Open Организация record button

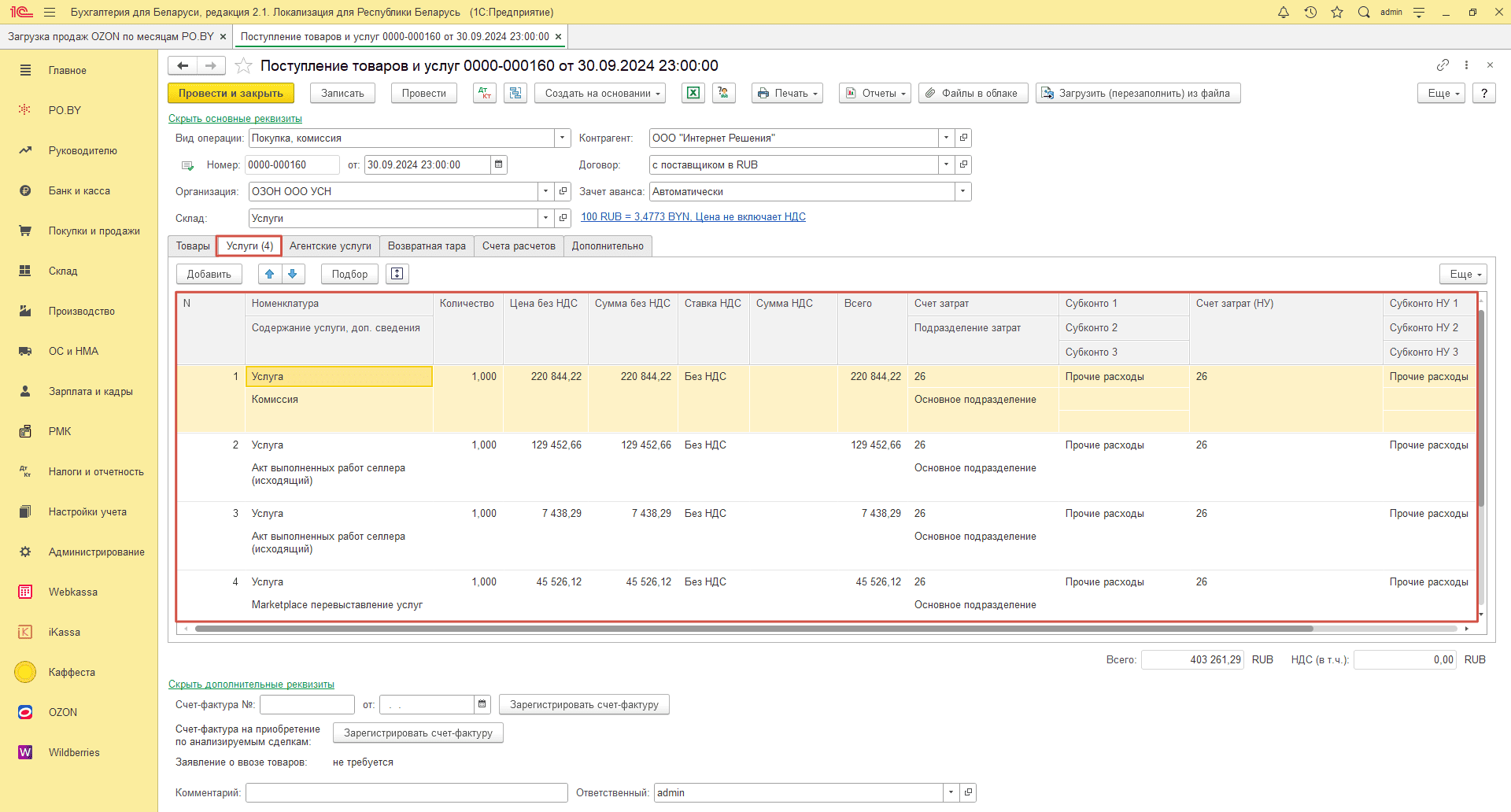(x=563, y=191)
